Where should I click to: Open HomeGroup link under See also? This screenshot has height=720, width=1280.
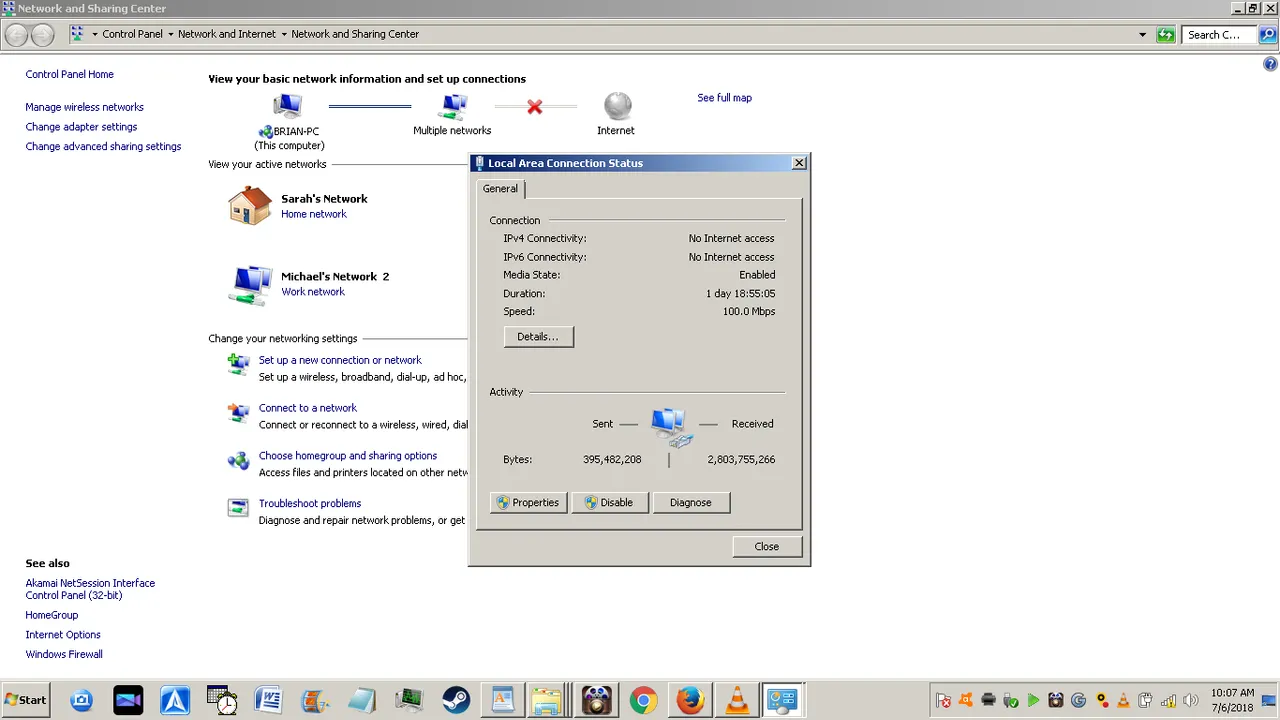pos(52,615)
